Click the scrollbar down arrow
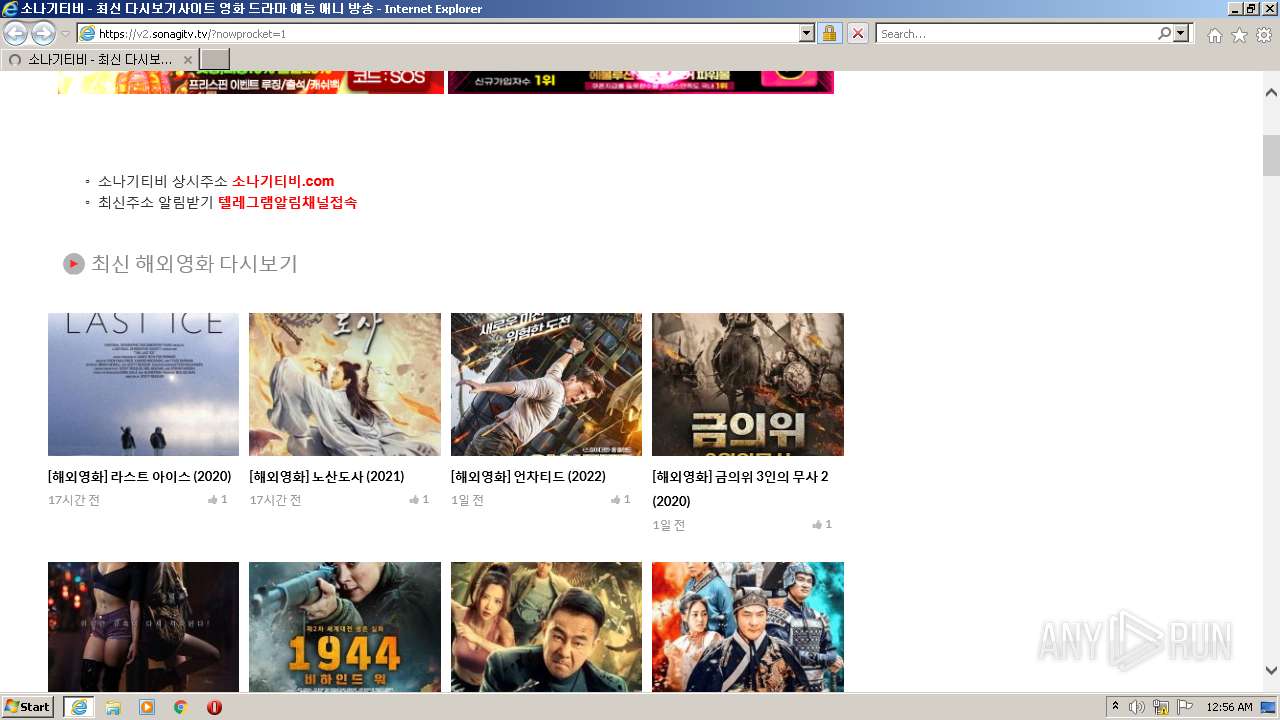 [x=1271, y=671]
